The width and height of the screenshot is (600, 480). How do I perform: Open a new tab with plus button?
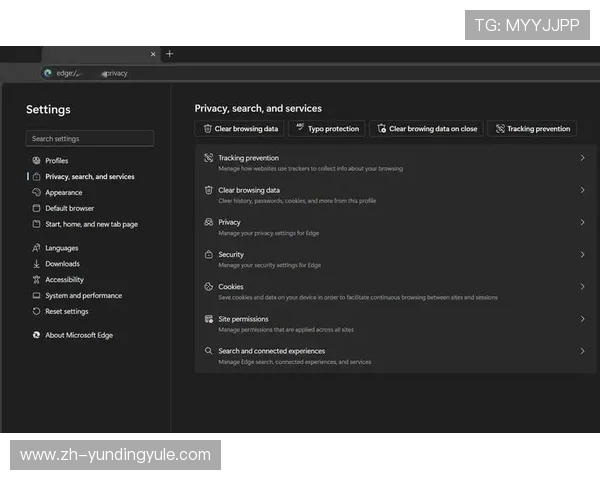(169, 54)
